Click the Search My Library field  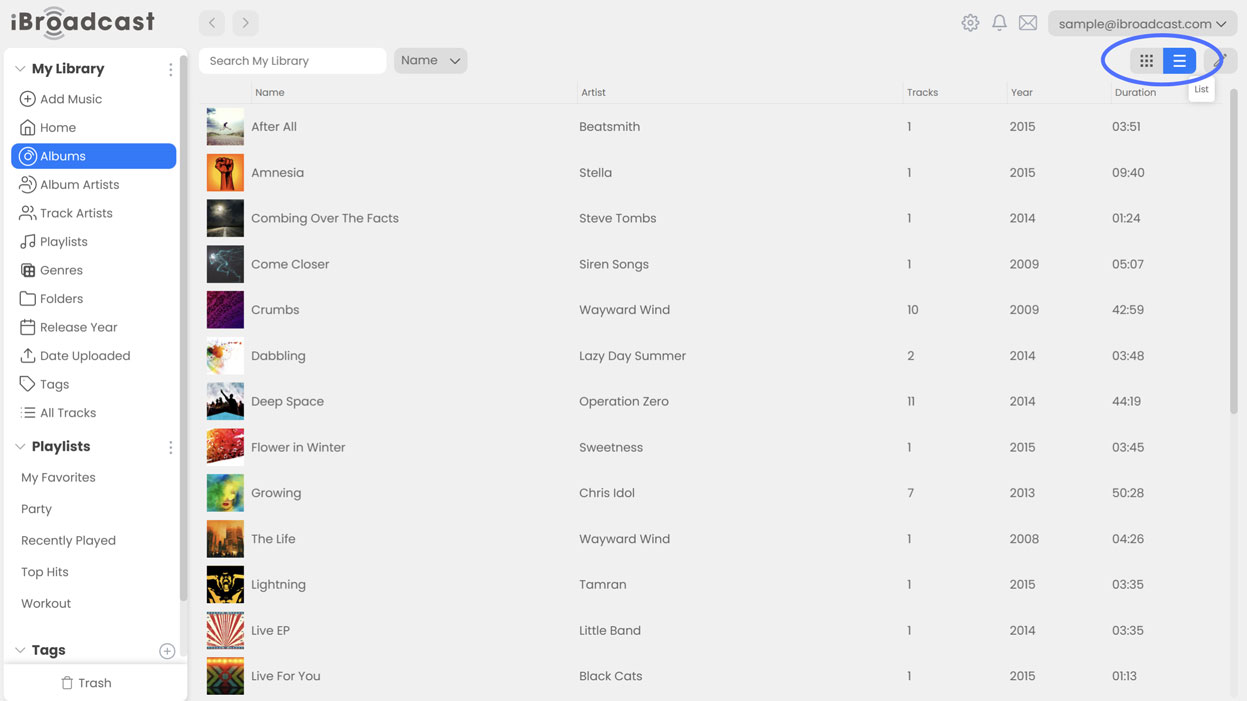292,61
